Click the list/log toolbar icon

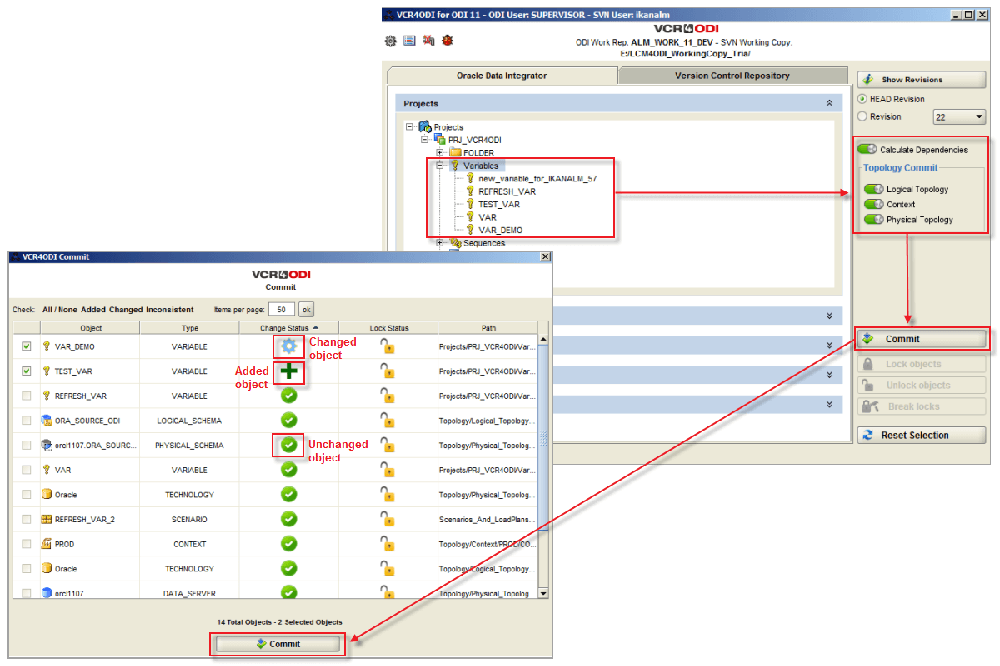[409, 41]
